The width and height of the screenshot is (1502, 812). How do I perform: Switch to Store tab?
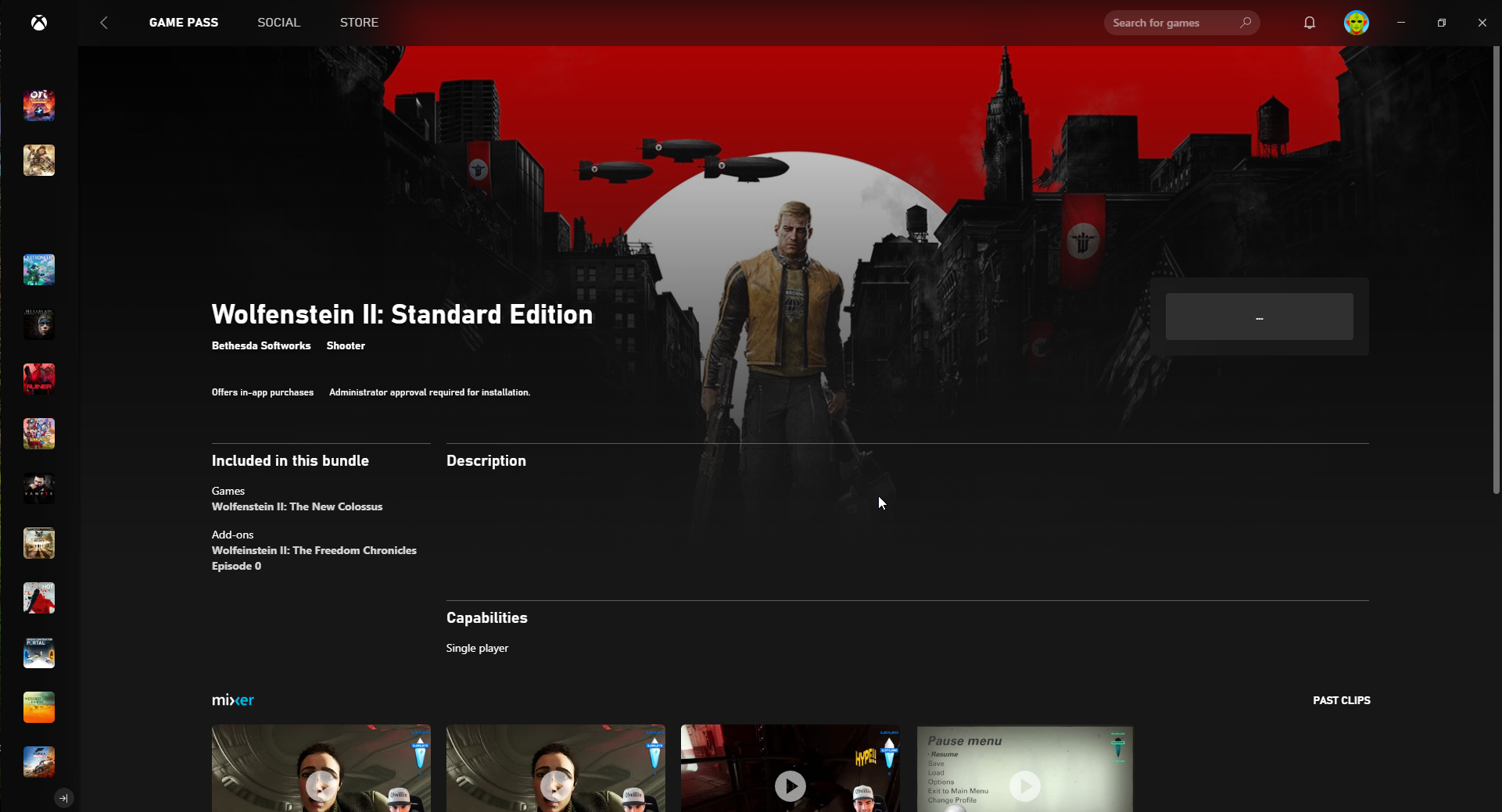(359, 23)
